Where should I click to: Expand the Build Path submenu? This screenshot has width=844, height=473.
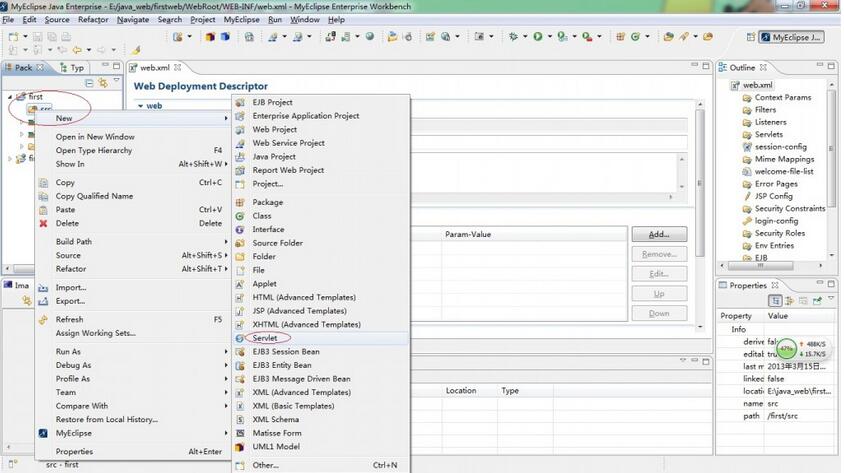click(226, 242)
